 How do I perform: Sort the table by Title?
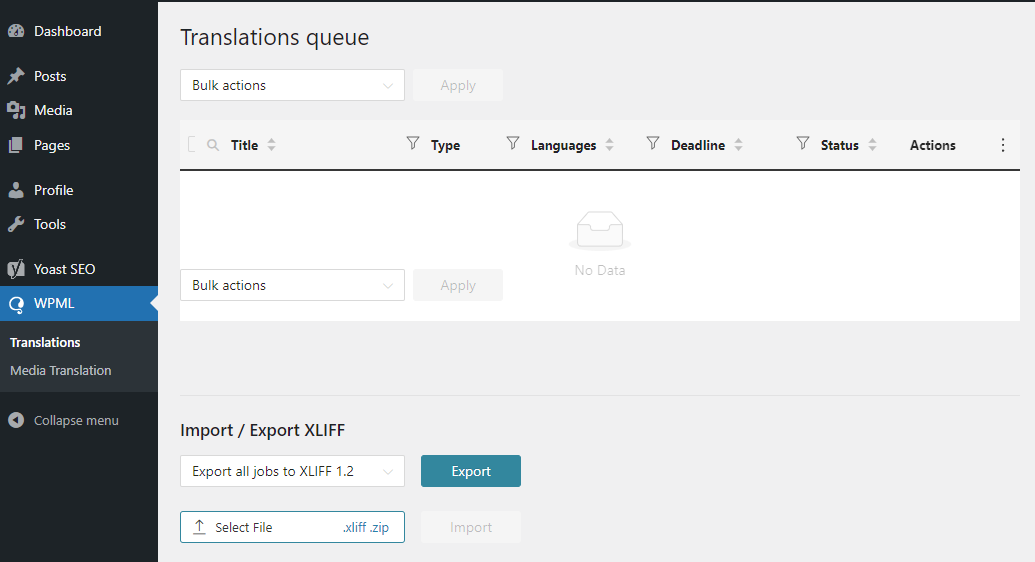point(271,145)
